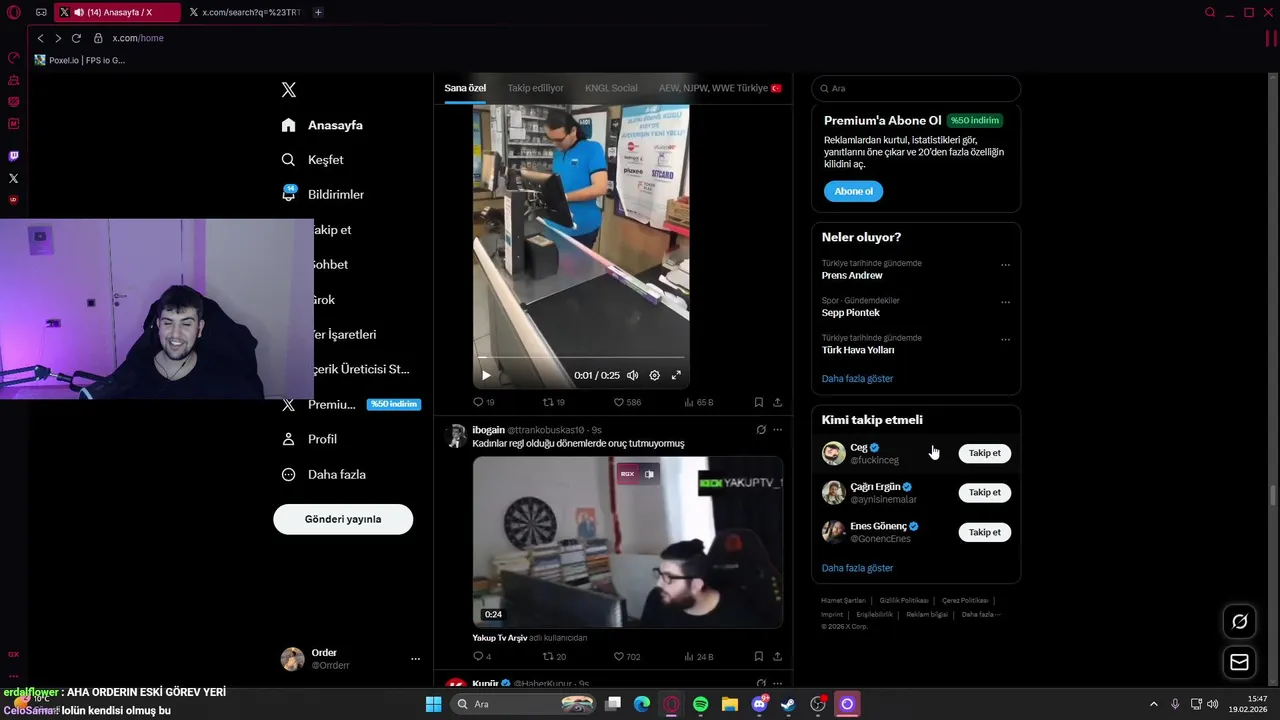
Task: Click the X logo in the left navigation
Action: coord(289,90)
